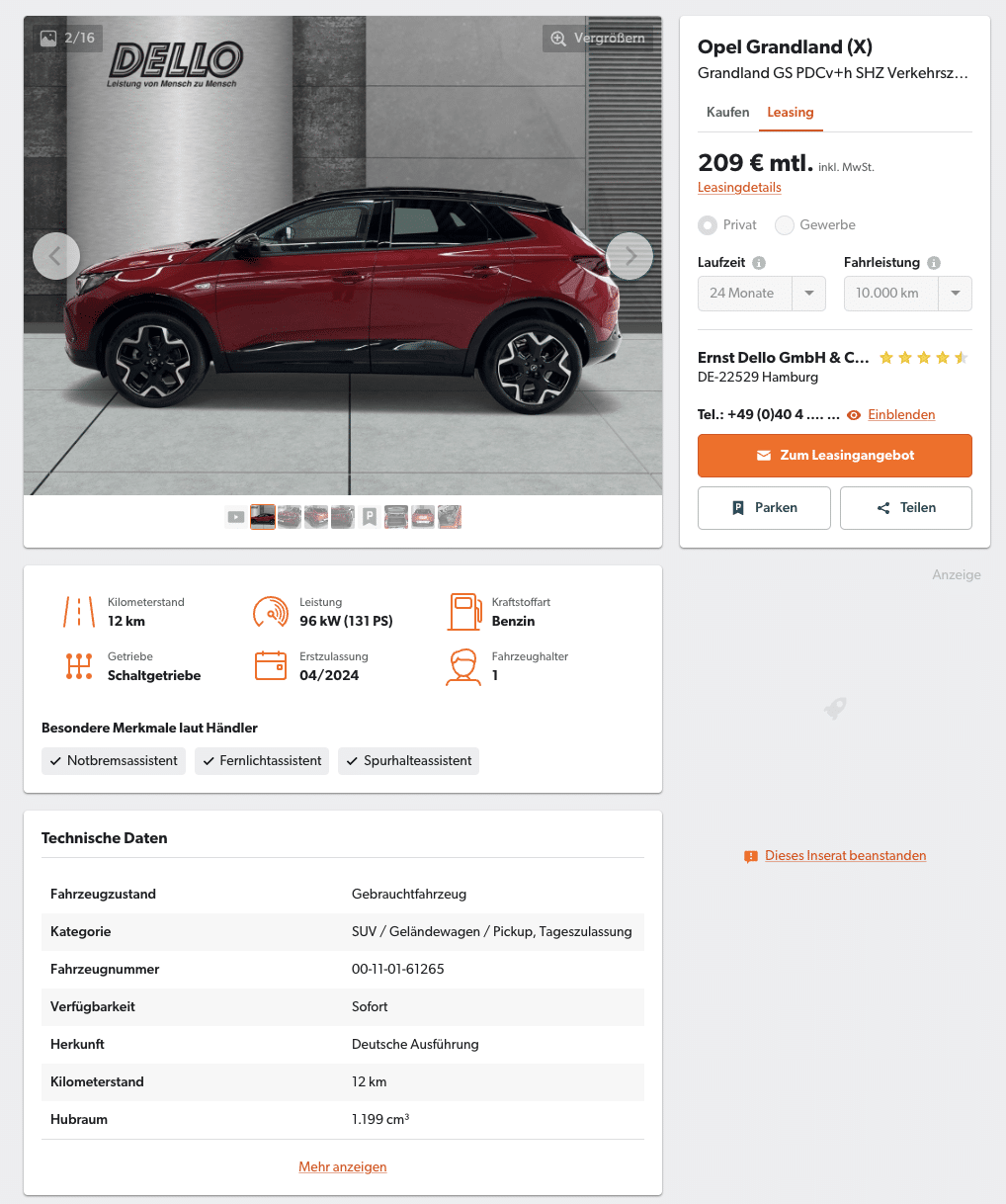The height and width of the screenshot is (1204, 1006).
Task: Reveal phone number via Einblenden
Action: click(901, 415)
